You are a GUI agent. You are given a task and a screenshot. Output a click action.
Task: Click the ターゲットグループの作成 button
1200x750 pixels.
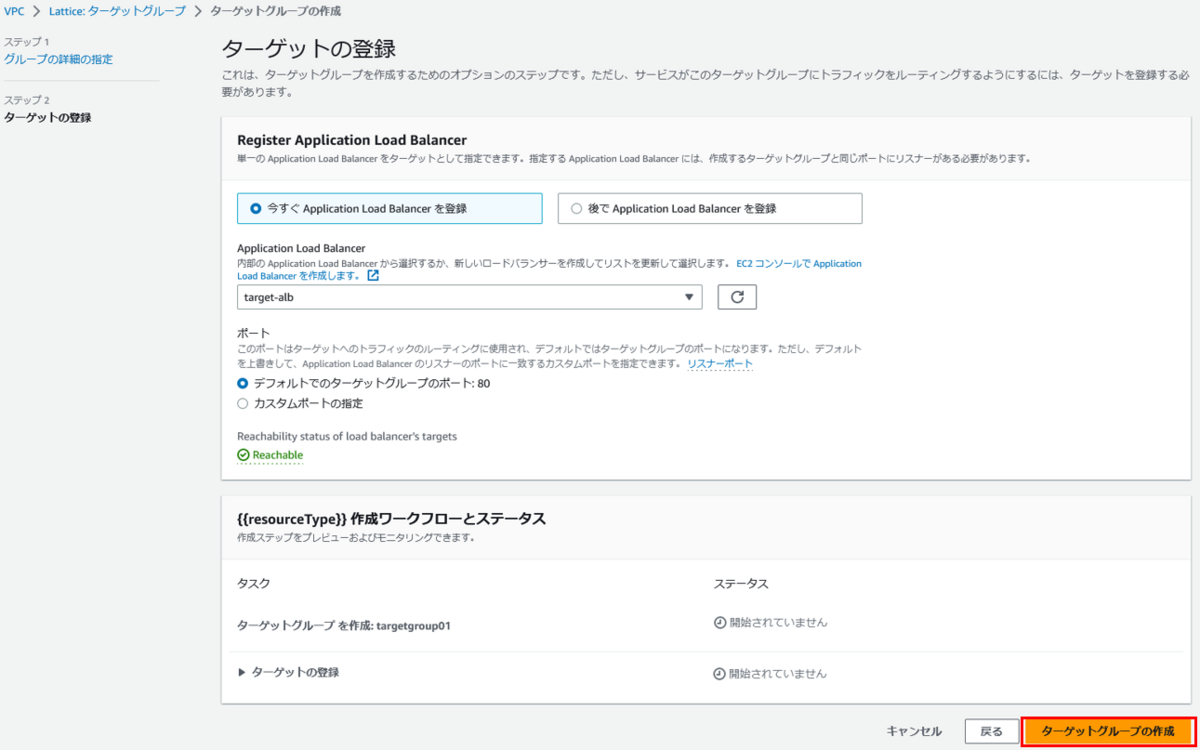1108,731
